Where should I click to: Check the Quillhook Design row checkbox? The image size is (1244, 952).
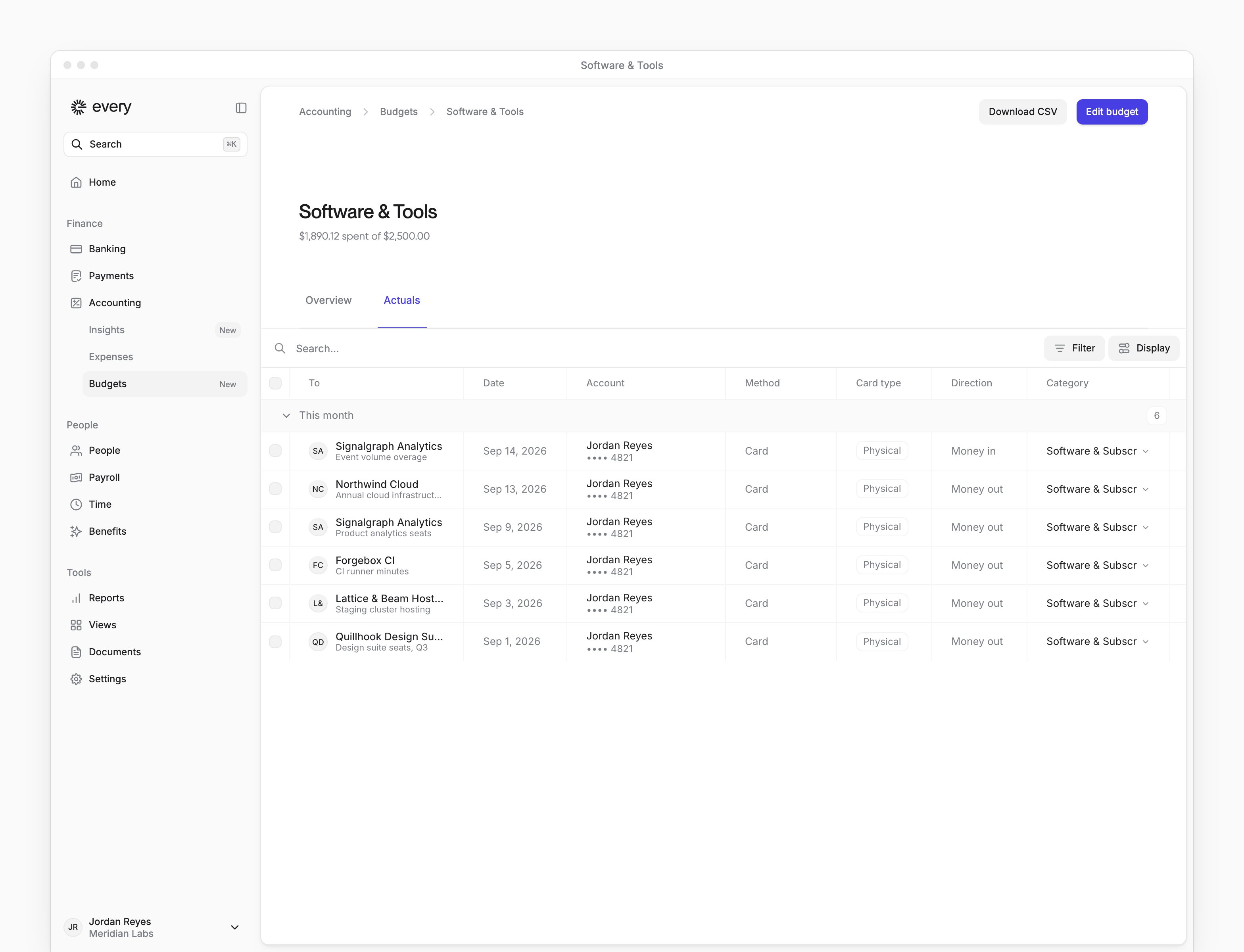275,641
